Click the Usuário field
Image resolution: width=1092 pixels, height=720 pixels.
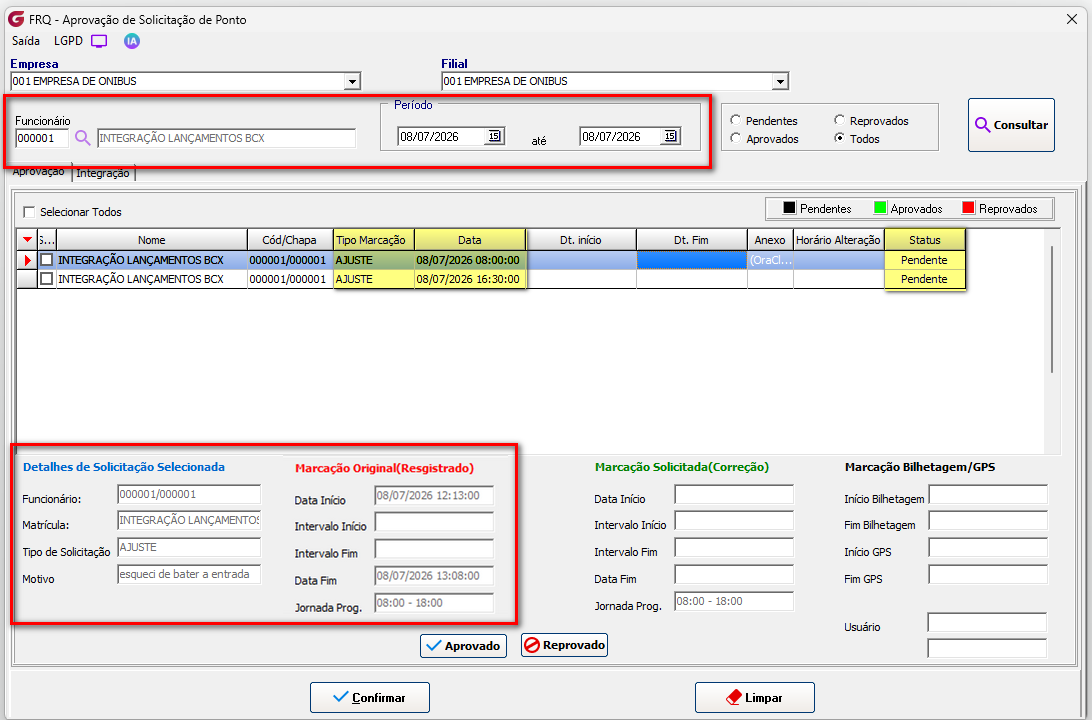988,623
